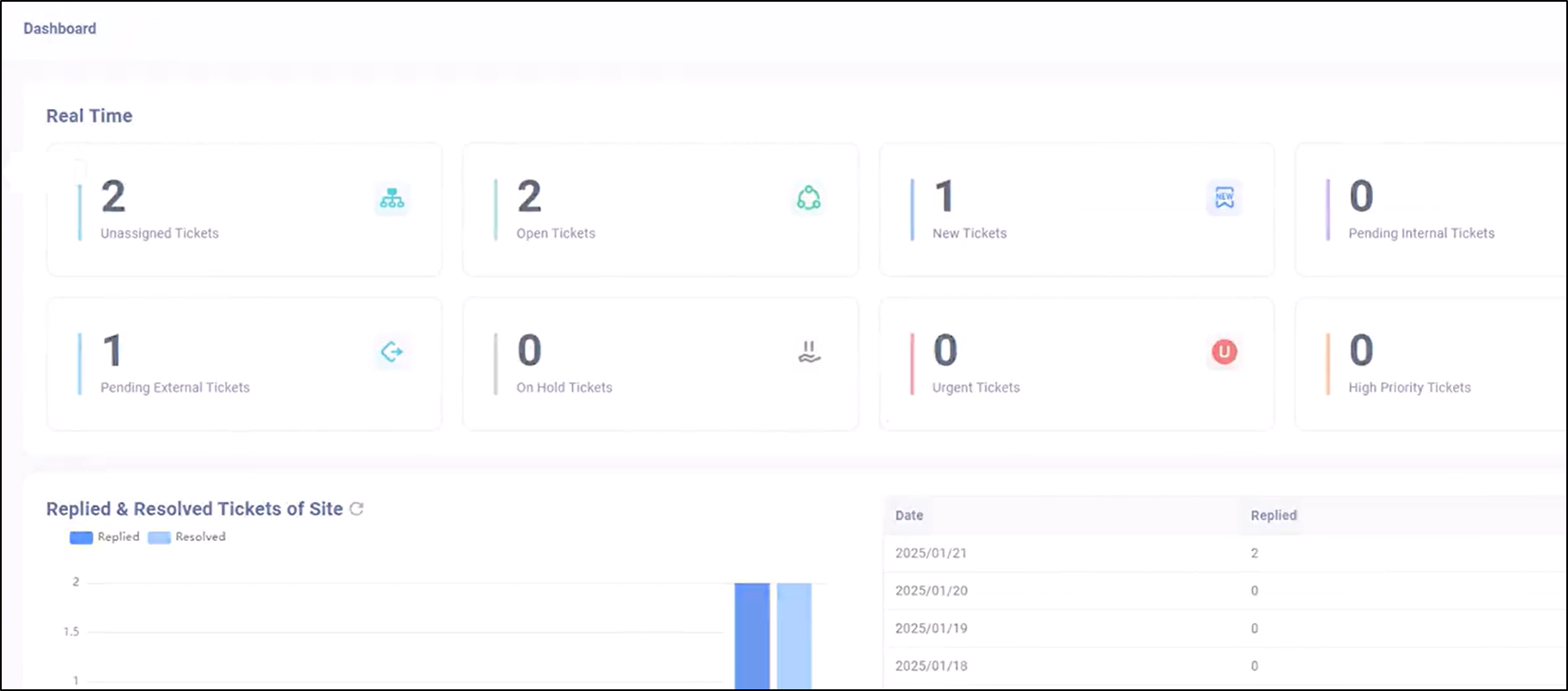Click the light blue Resolved bar
This screenshot has height=691, width=1568.
click(x=794, y=635)
